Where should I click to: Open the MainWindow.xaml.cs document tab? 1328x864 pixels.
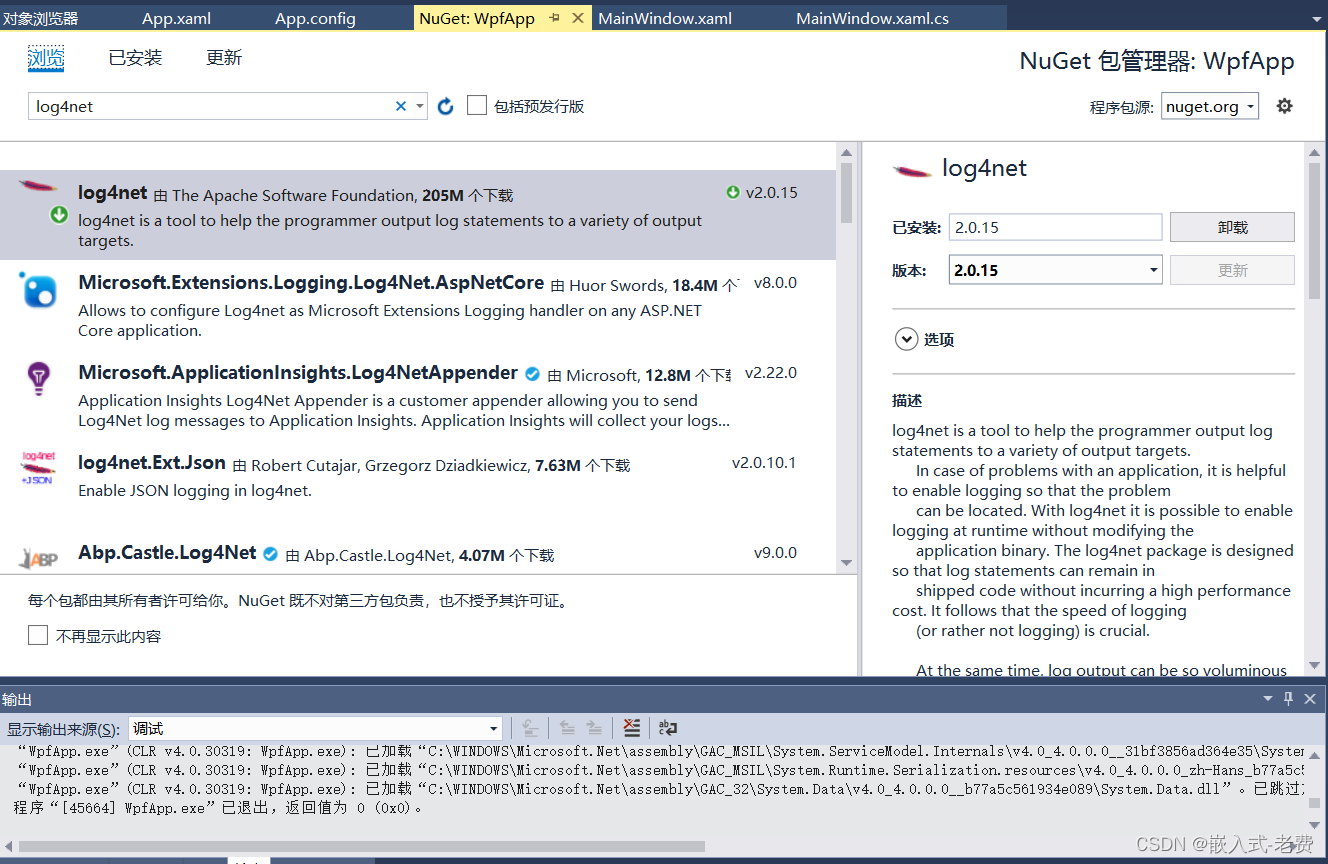click(873, 18)
